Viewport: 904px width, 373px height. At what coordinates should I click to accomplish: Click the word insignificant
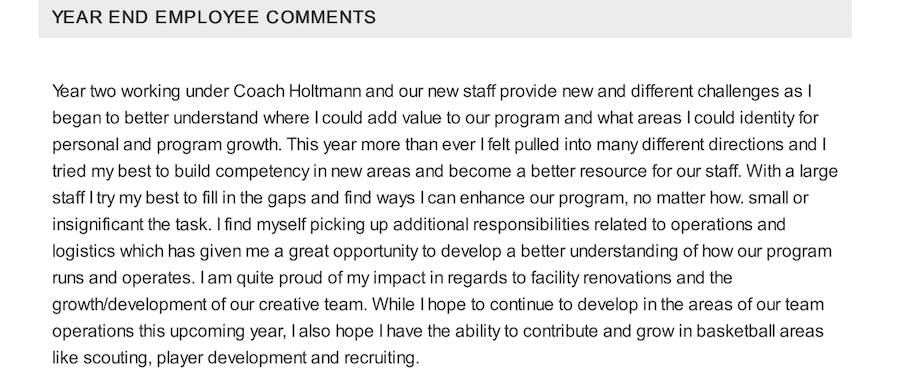pos(97,225)
